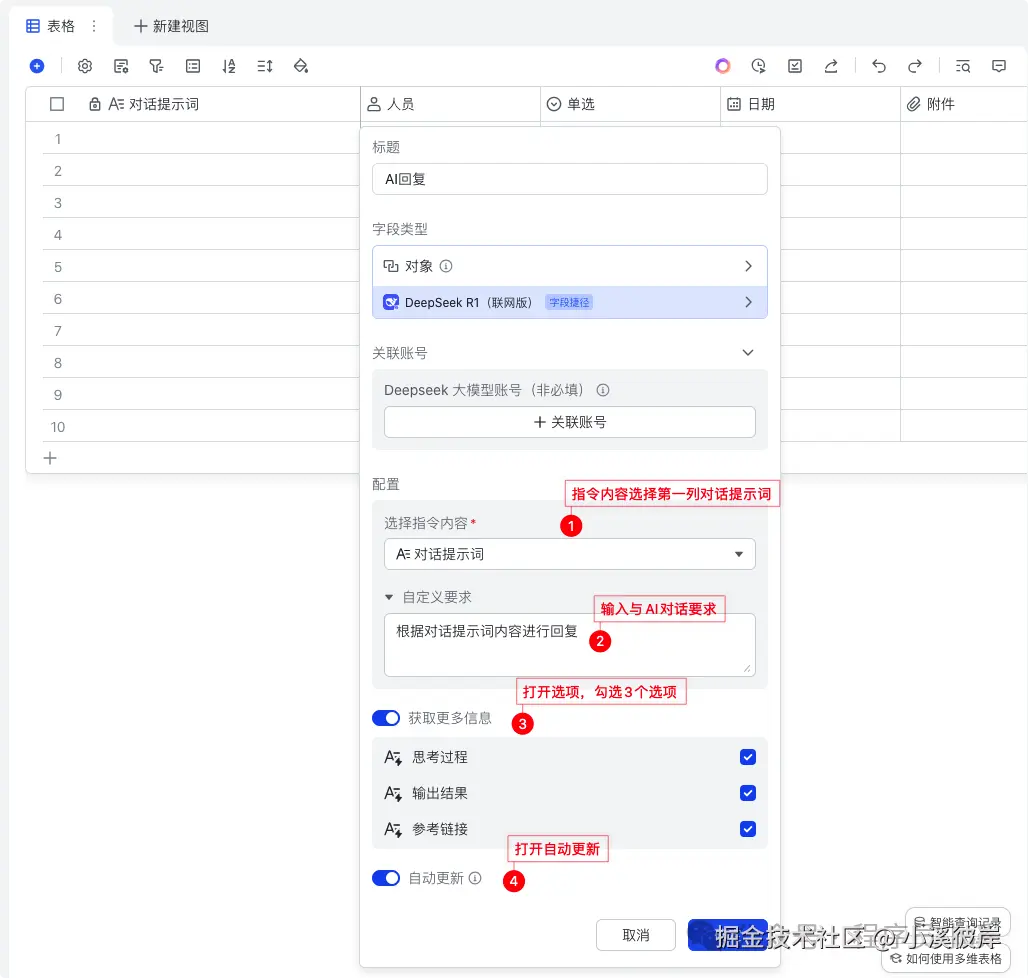Open the comments icon

point(998,66)
